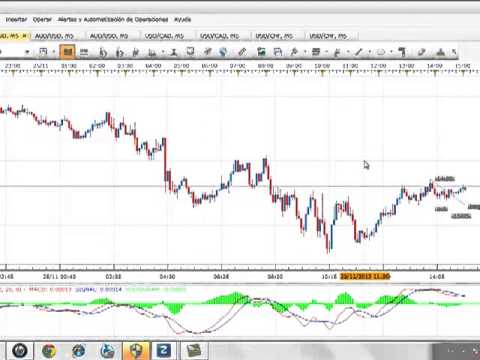Open the globe browser icon in taskbar
Image resolution: width=480 pixels, height=360 pixels.
click(79, 351)
